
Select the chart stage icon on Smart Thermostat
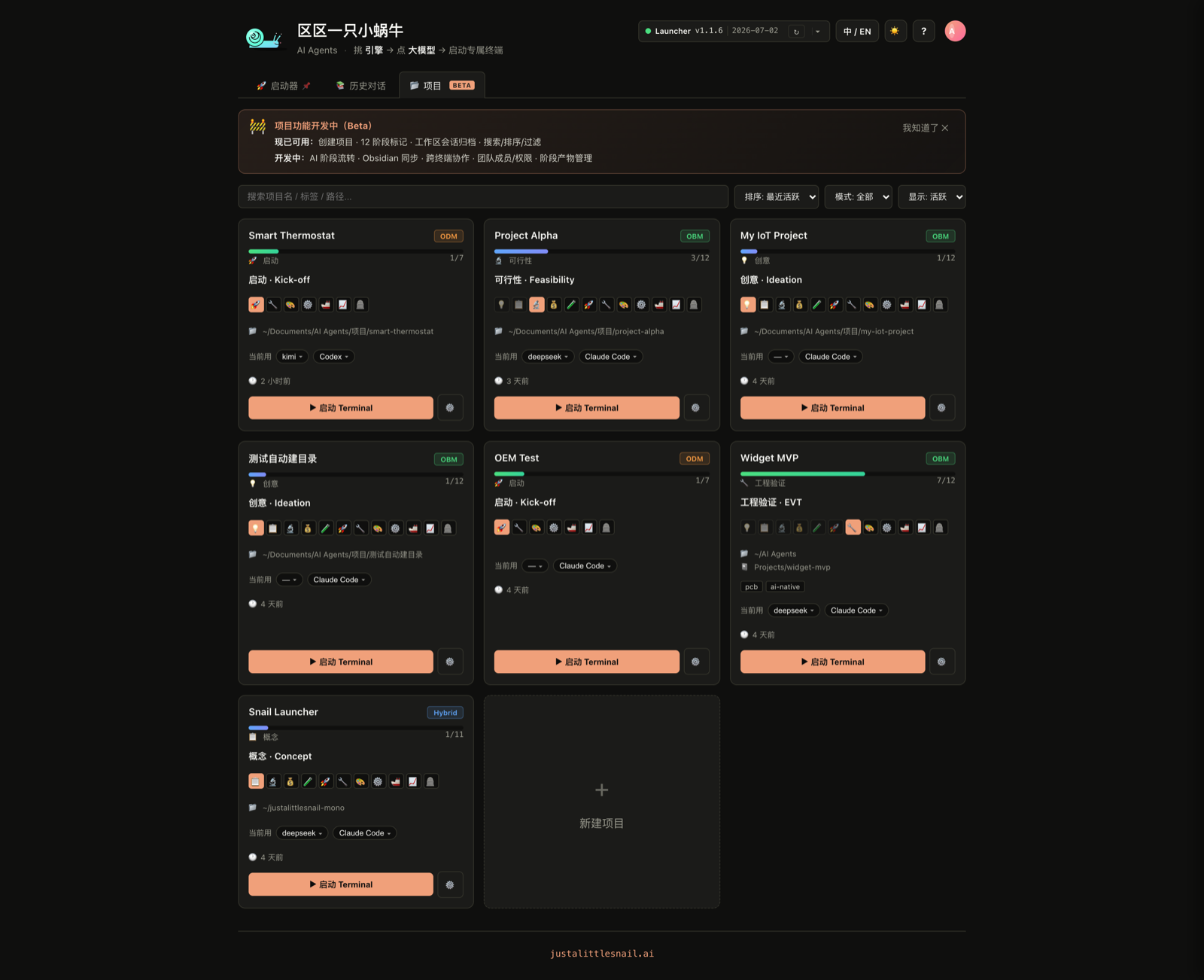[343, 305]
